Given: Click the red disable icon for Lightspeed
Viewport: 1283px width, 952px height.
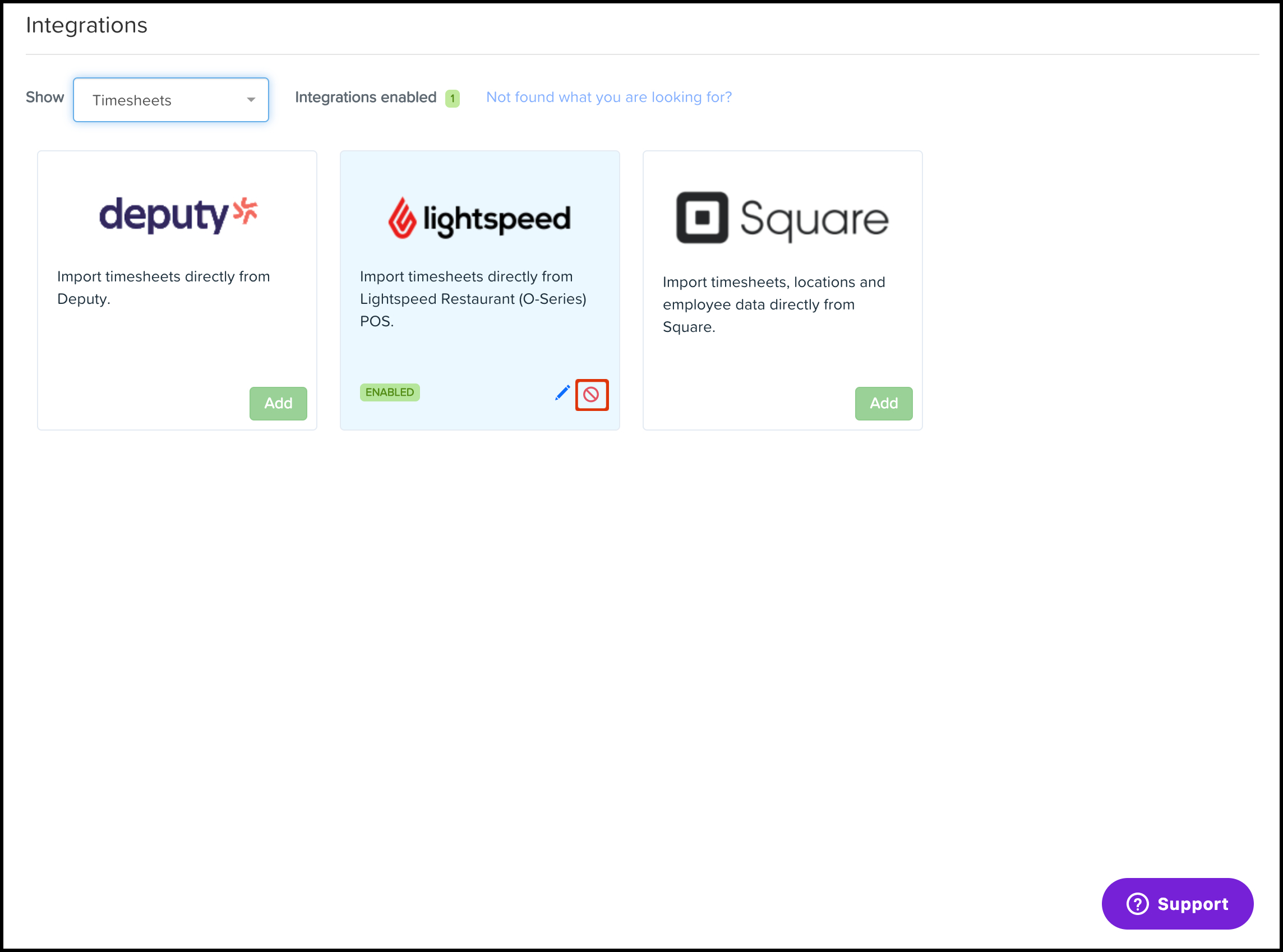Looking at the screenshot, I should [592, 395].
